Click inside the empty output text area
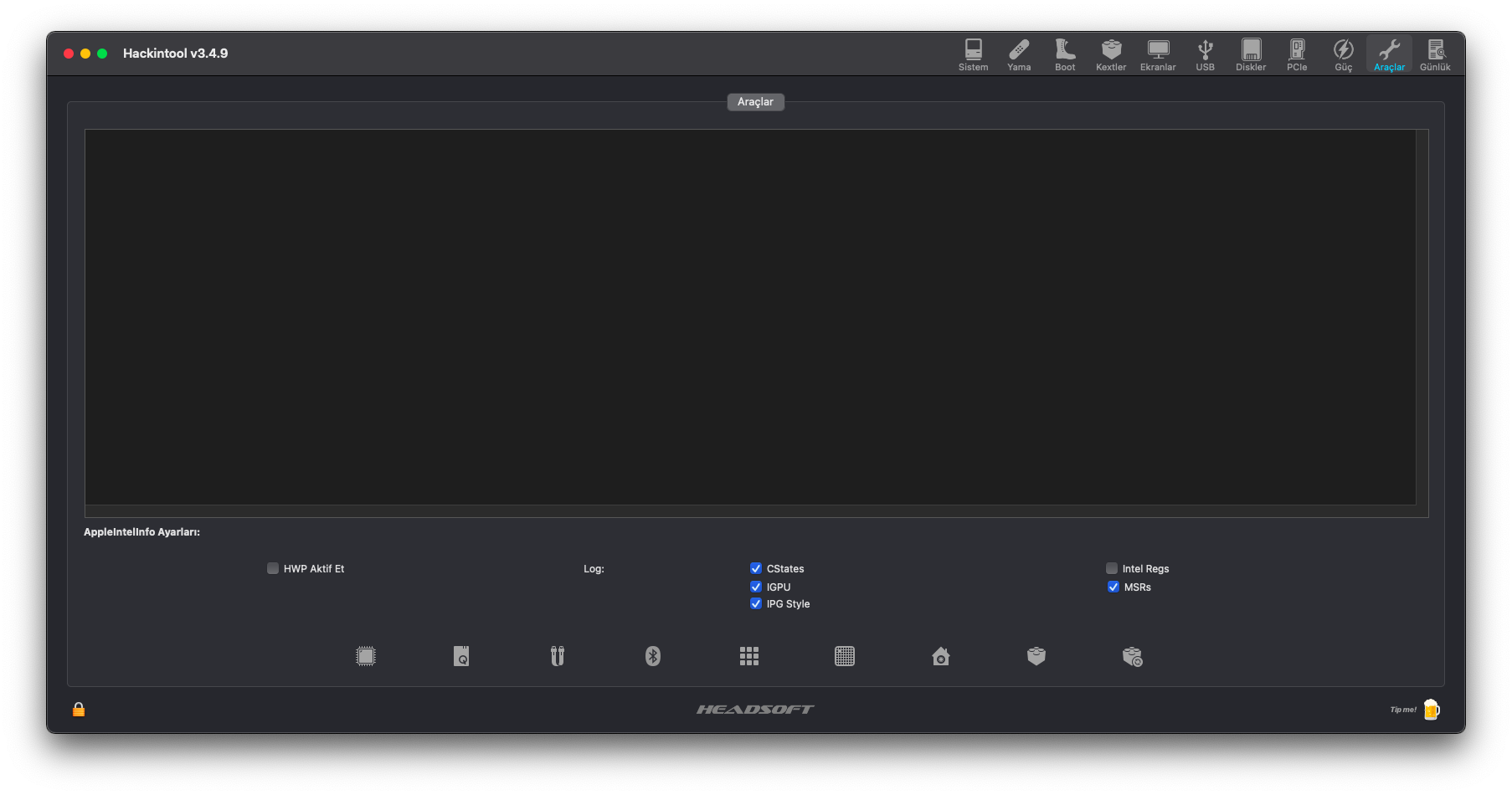 pos(750,317)
